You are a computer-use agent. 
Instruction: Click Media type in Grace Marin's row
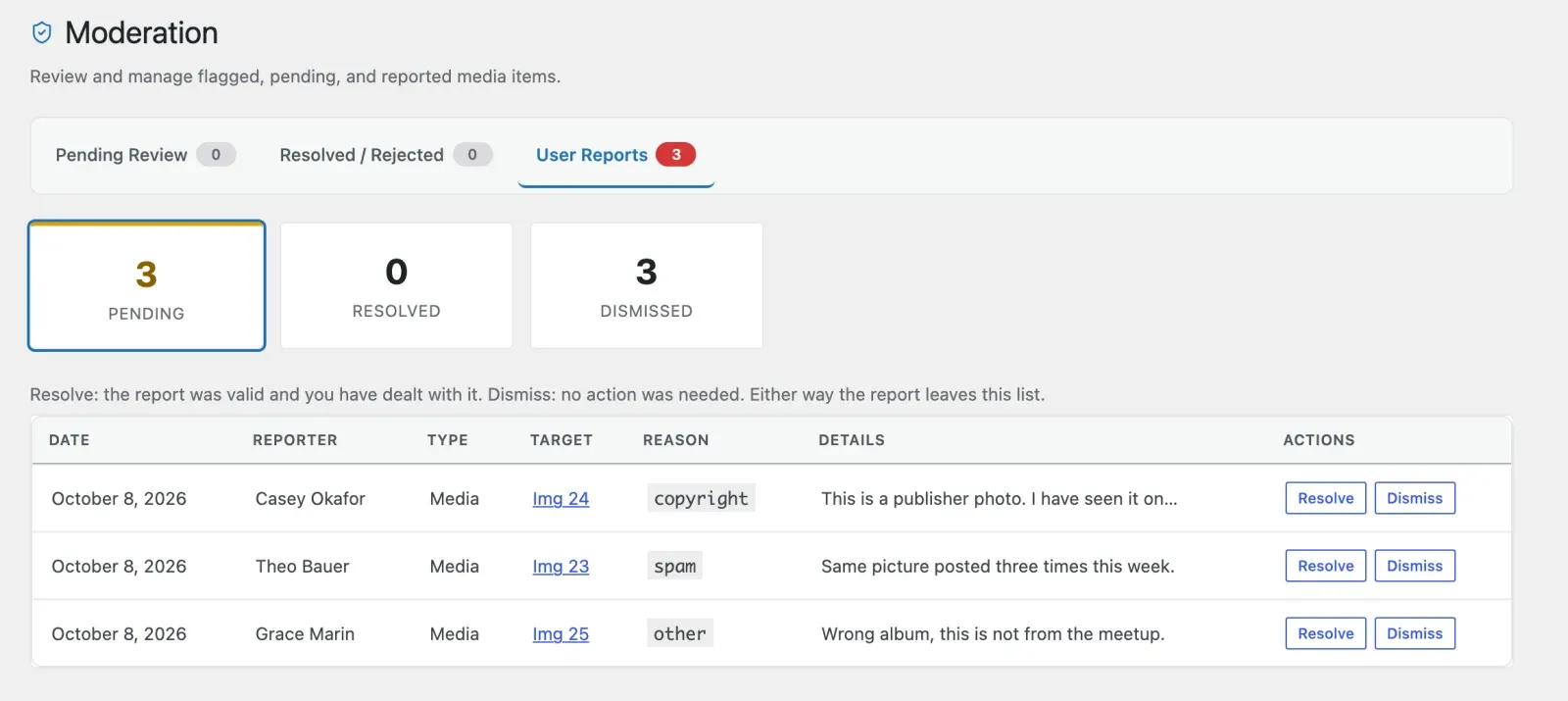[x=455, y=634]
